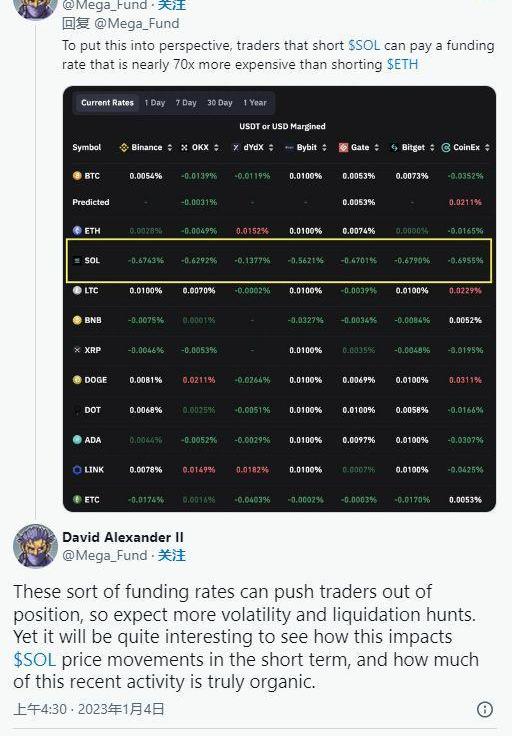Switch to the 1 Day rates tab
The width and height of the screenshot is (512, 736).
(x=155, y=103)
